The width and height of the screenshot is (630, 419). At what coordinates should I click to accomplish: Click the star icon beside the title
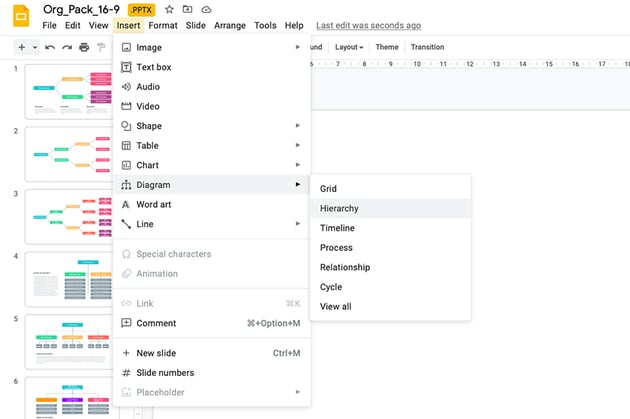(x=169, y=9)
